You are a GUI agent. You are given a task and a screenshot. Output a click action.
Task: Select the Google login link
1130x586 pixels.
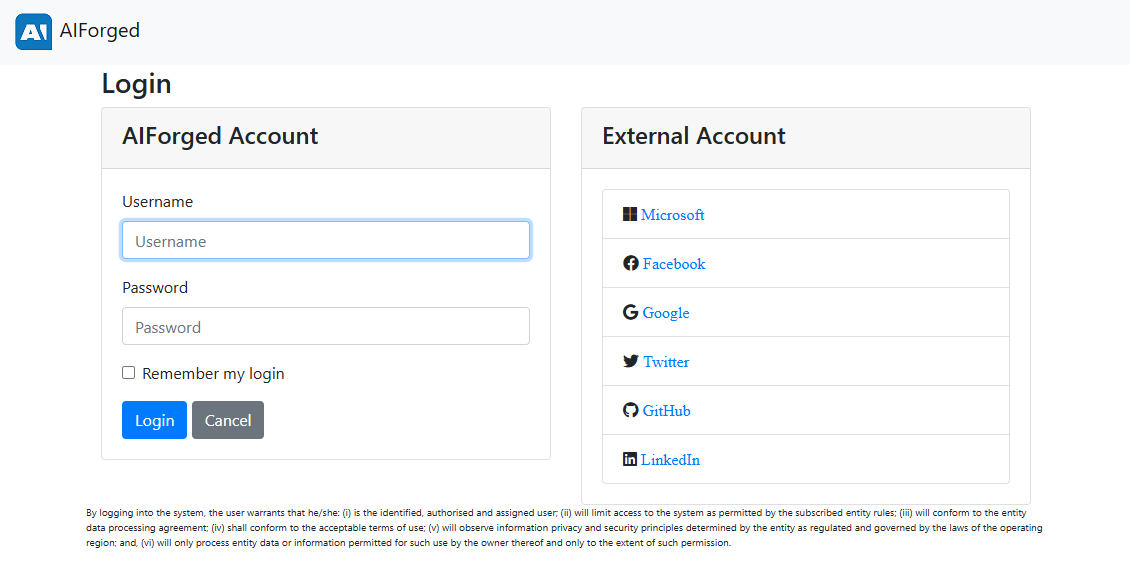(x=666, y=313)
